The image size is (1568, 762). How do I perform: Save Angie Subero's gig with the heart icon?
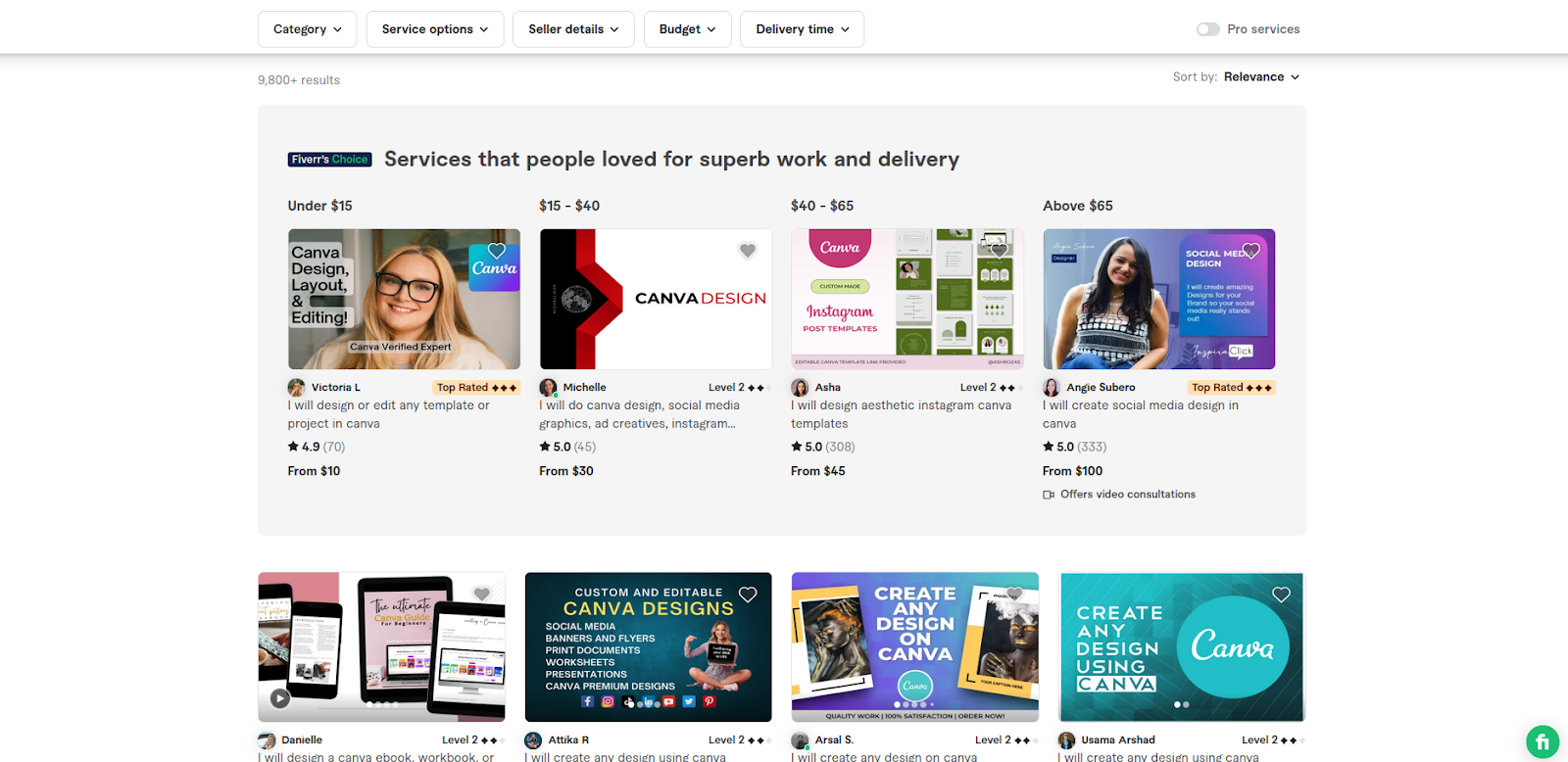(x=1250, y=251)
